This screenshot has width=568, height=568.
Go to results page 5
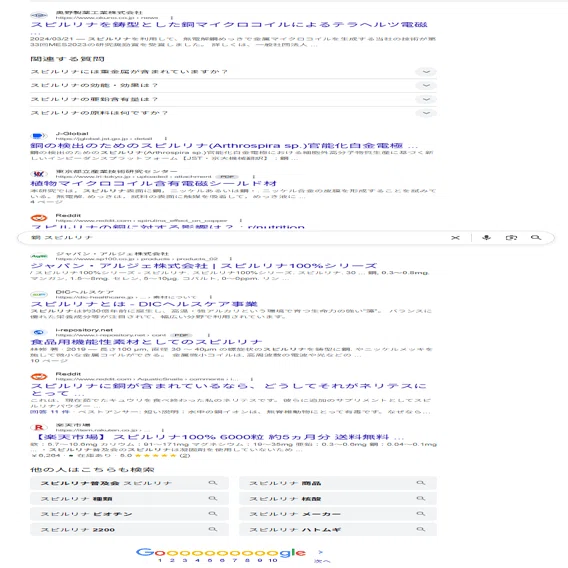(x=210, y=560)
